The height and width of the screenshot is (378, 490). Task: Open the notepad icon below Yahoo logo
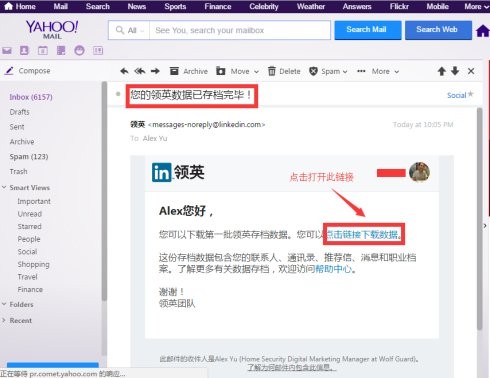tap(61, 50)
